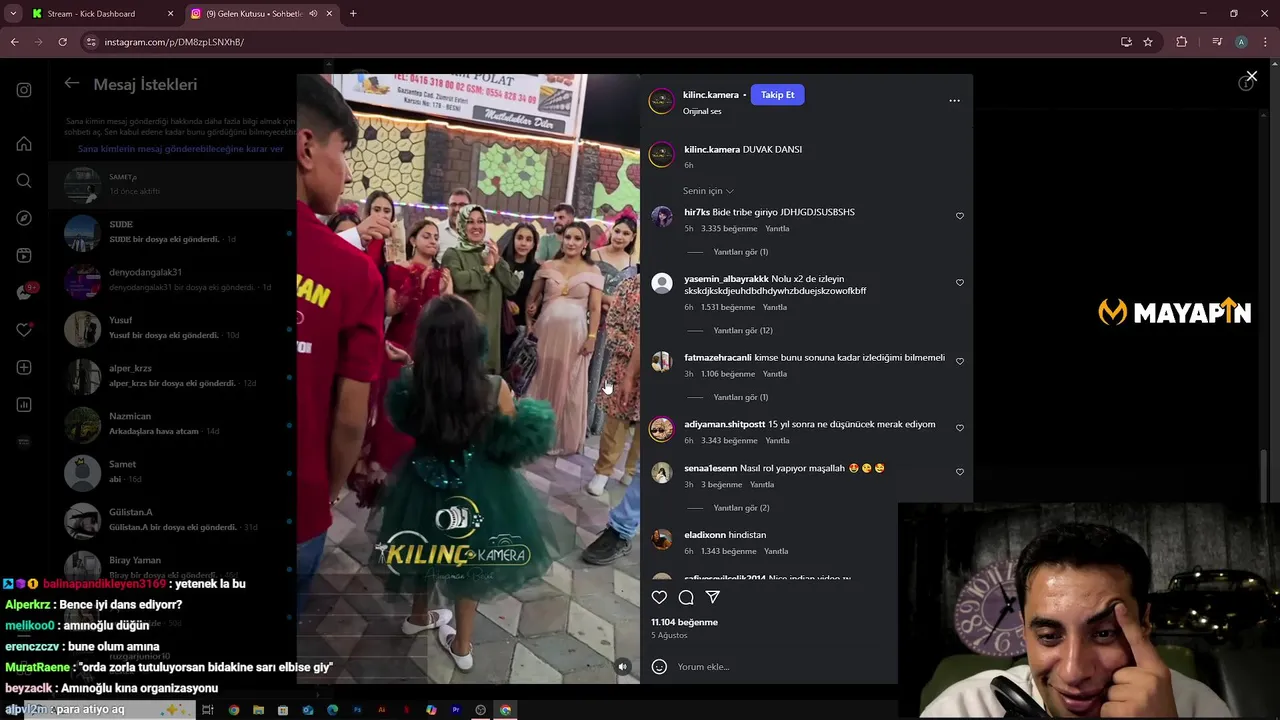Close the Stream - Kick Dashboard tab
Image resolution: width=1280 pixels, height=720 pixels.
coord(170,14)
